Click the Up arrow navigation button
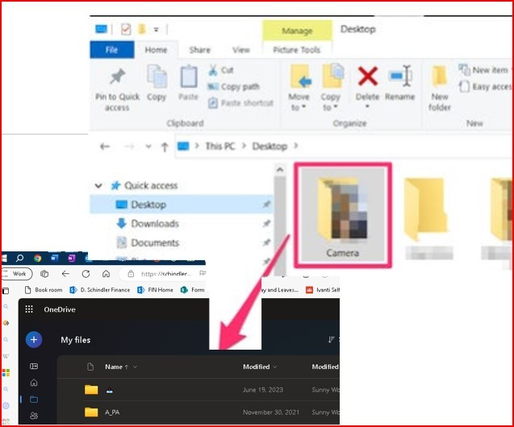 click(164, 147)
